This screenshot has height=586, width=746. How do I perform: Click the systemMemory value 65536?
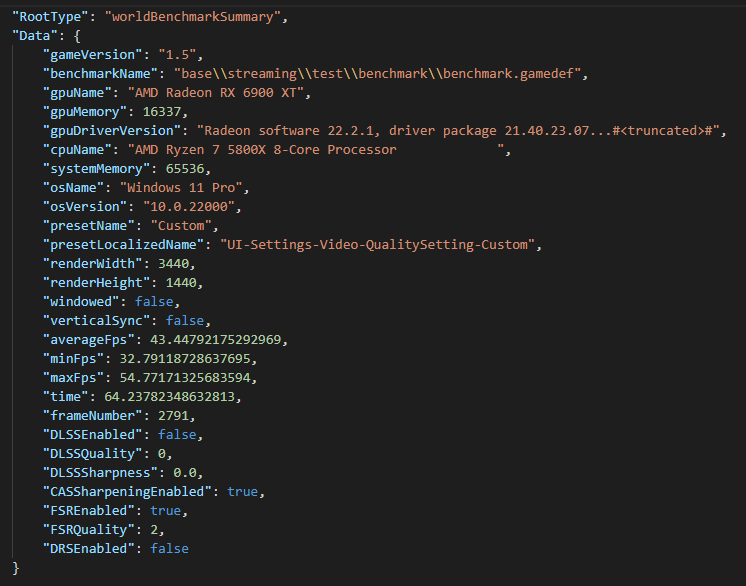pos(185,169)
